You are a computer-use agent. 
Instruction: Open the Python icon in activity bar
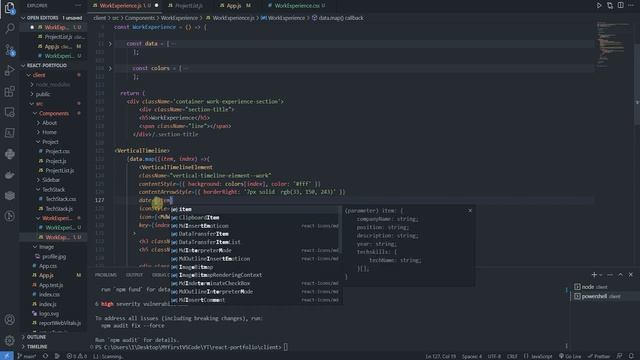point(10,154)
